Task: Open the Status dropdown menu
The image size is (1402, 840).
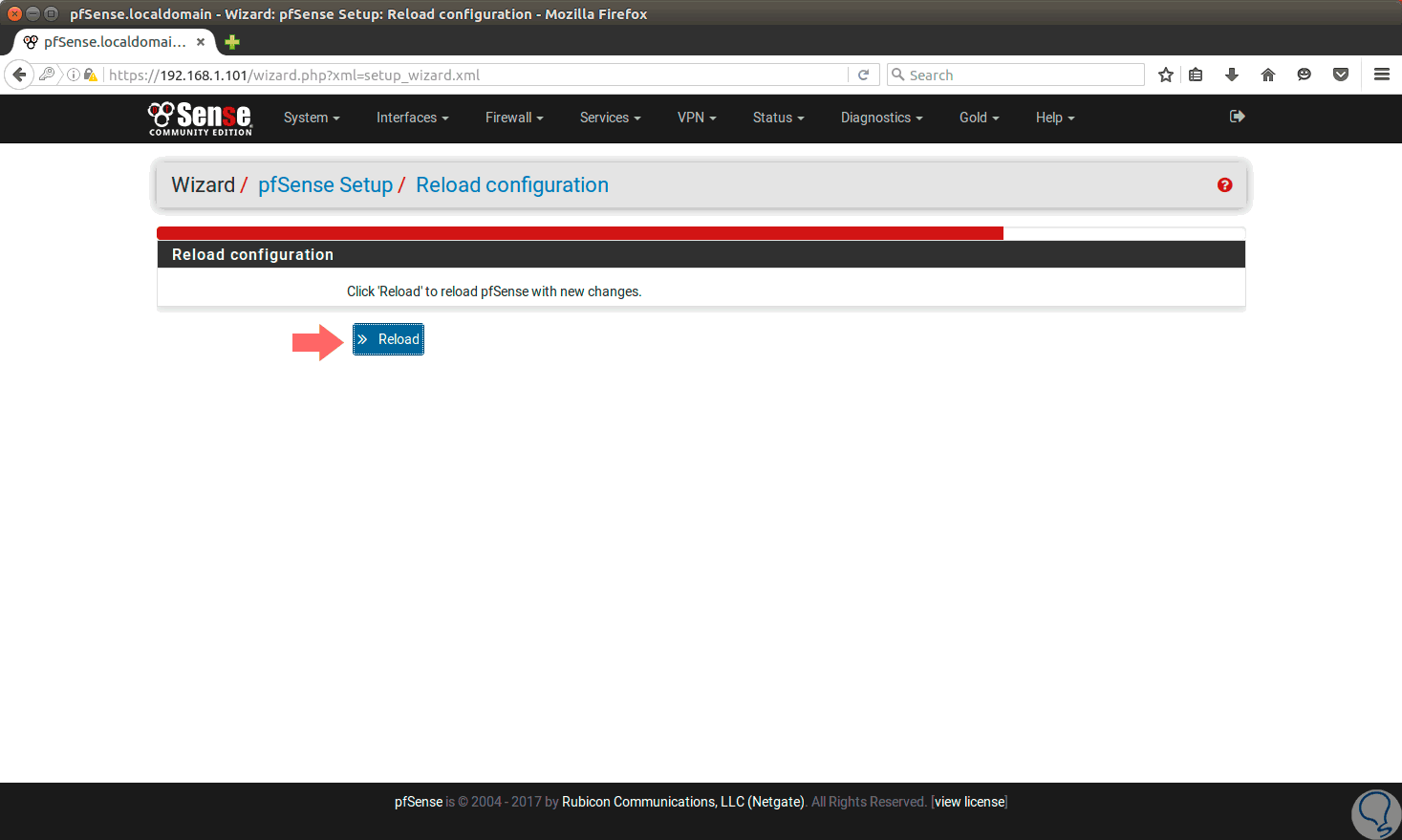Action: coord(778,118)
